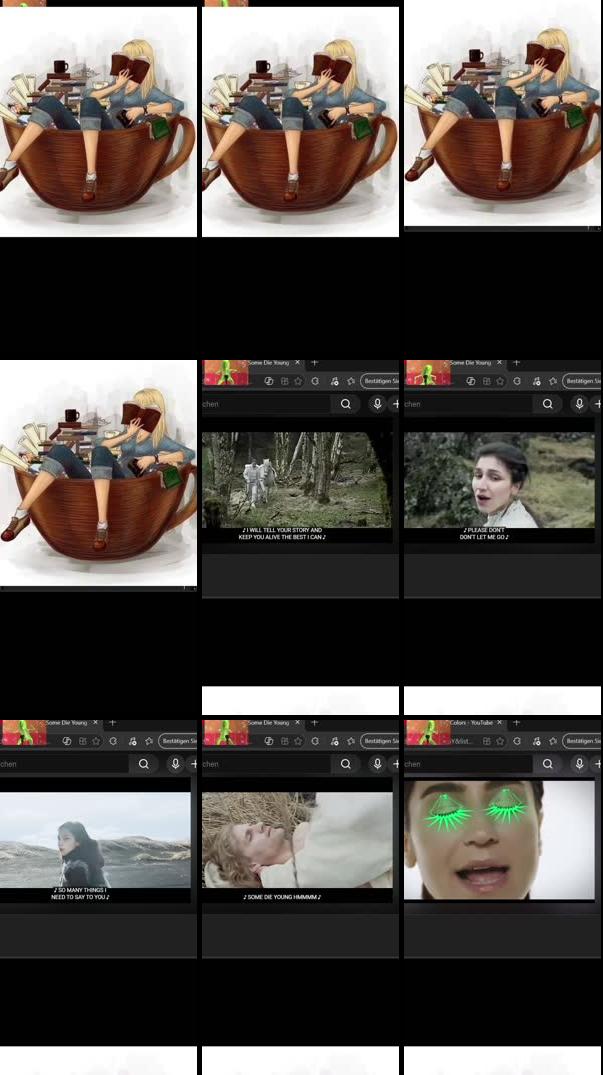
Task: Click microphone icon in "SOME DIE YOUNG HMMMM" frame
Action: [378, 764]
